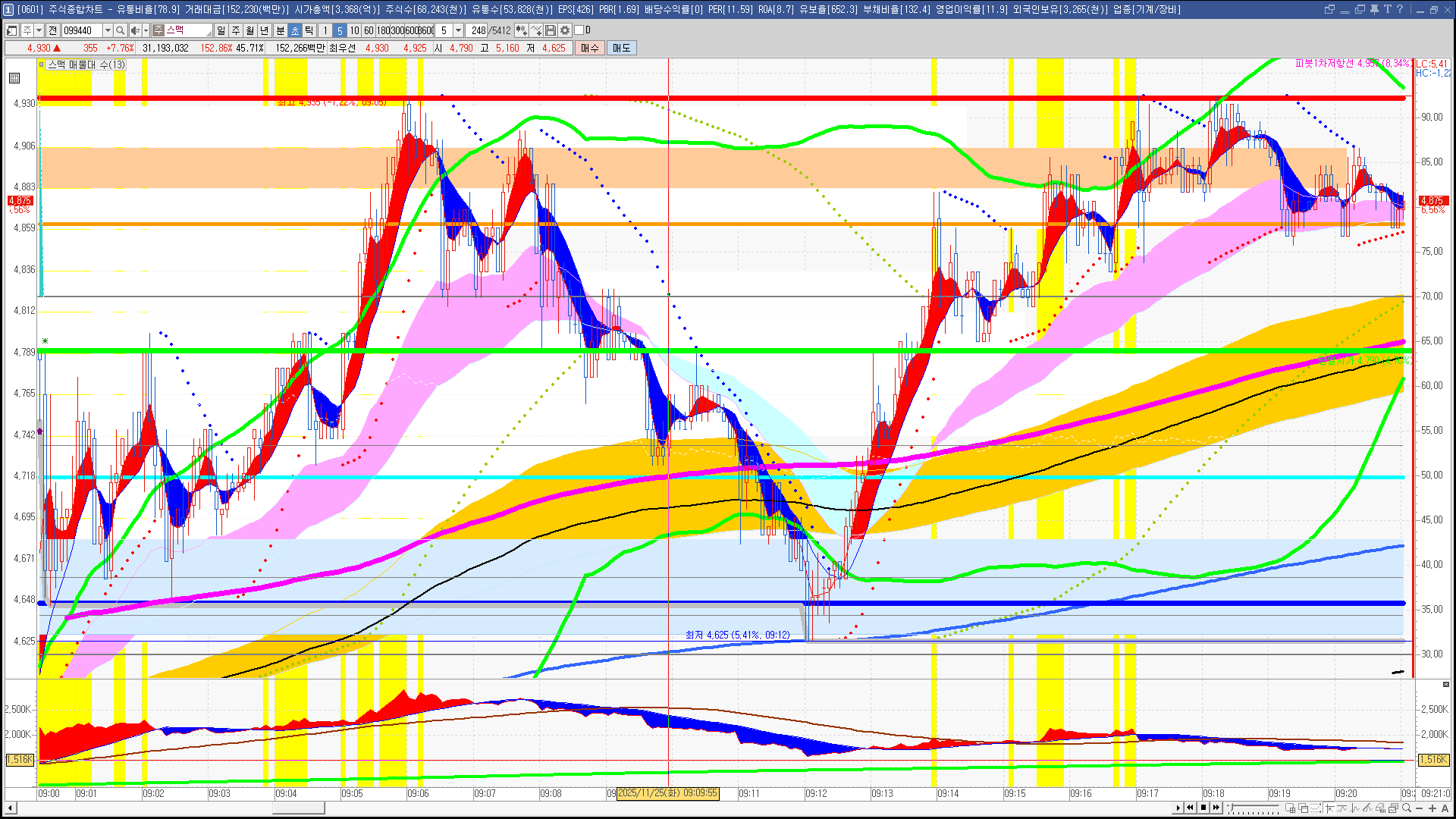The width and height of the screenshot is (1456, 819).
Task: Click the speaker sound icon
Action: point(134,30)
